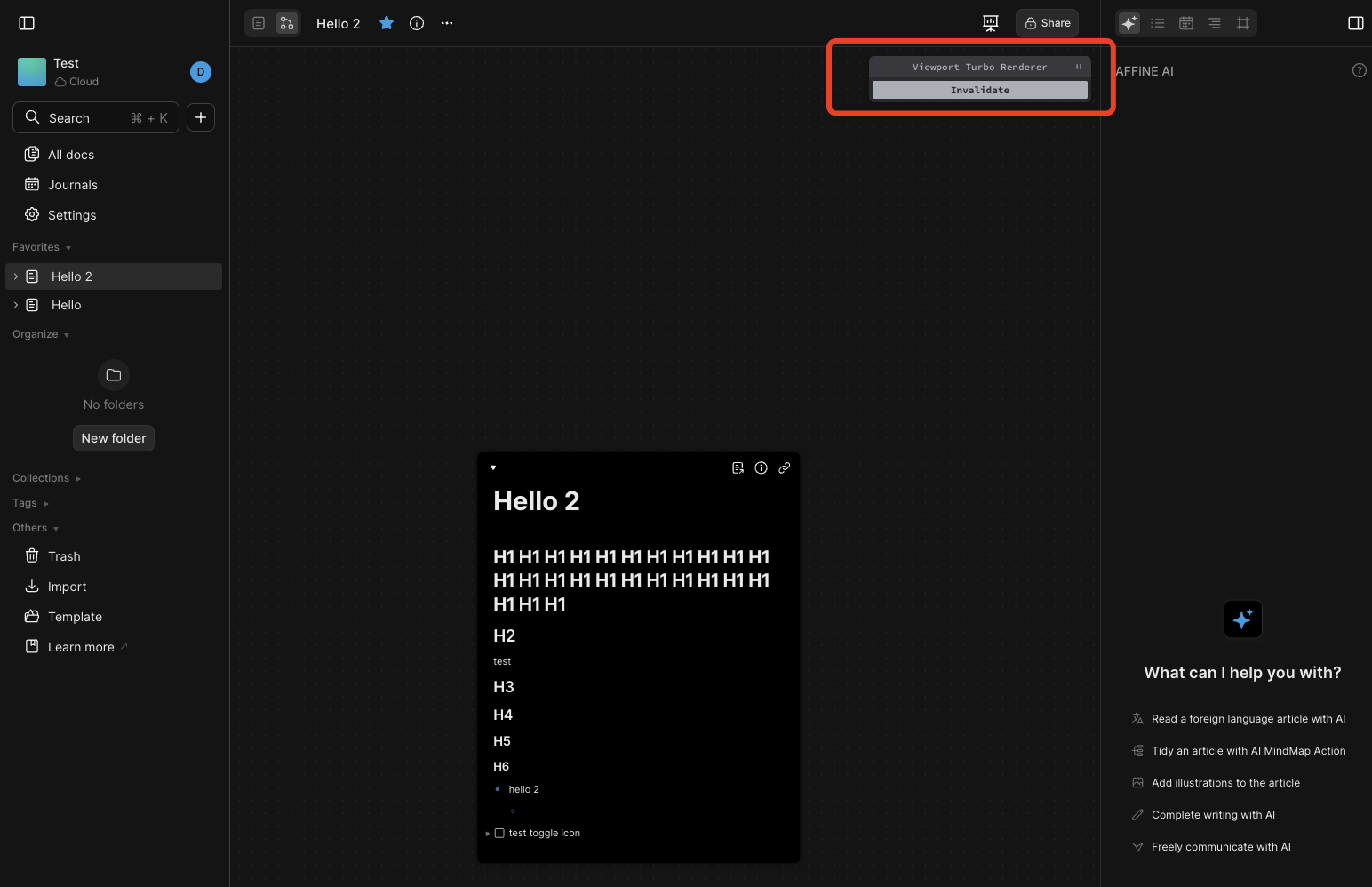1372x887 pixels.
Task: Open the AFFiNE AI sidebar tab
Action: tap(1129, 23)
